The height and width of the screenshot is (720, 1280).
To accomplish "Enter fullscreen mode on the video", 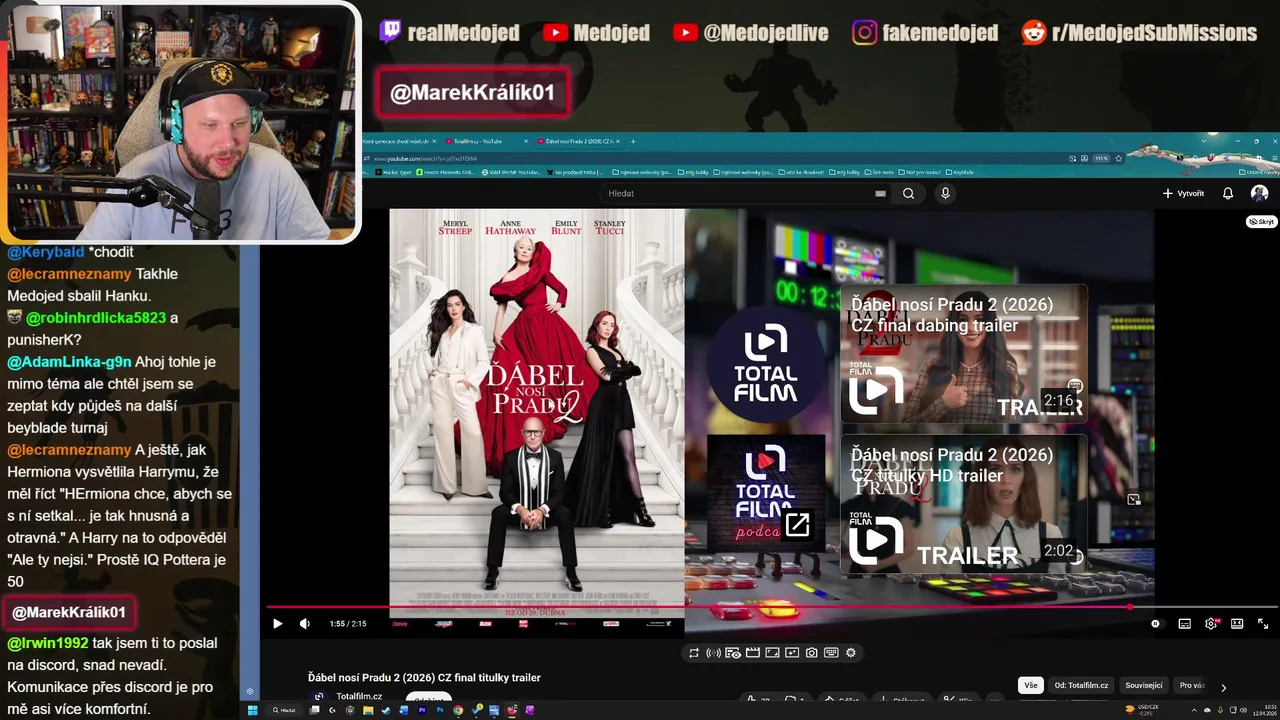I will point(1263,624).
